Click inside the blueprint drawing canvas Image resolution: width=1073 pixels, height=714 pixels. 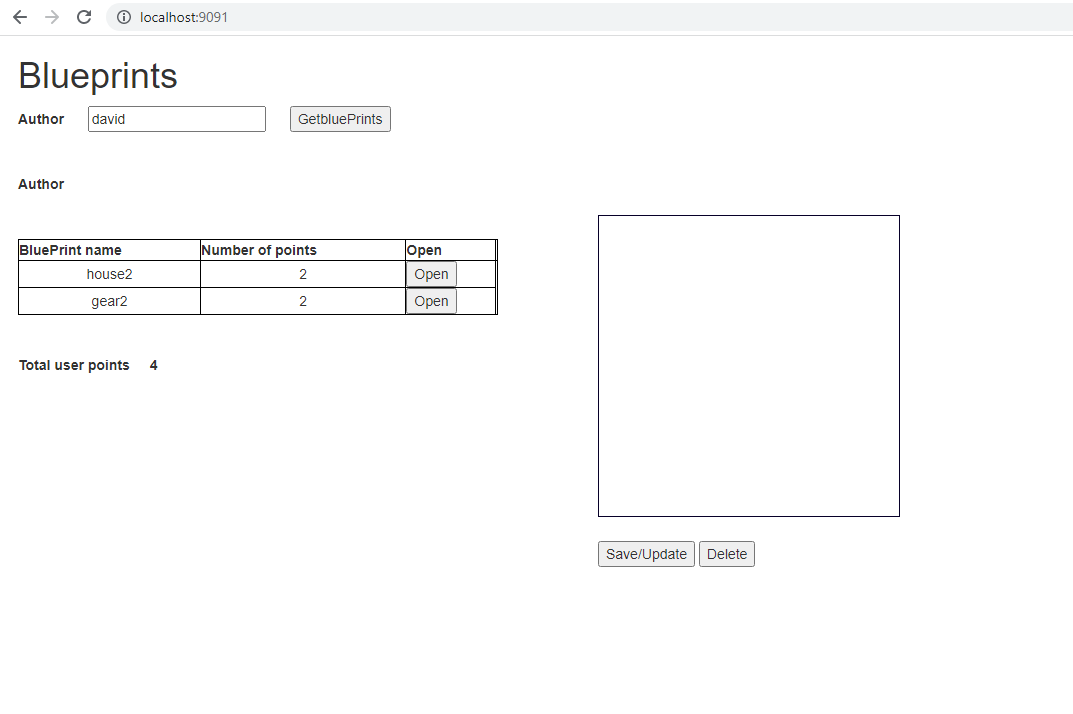pos(749,366)
